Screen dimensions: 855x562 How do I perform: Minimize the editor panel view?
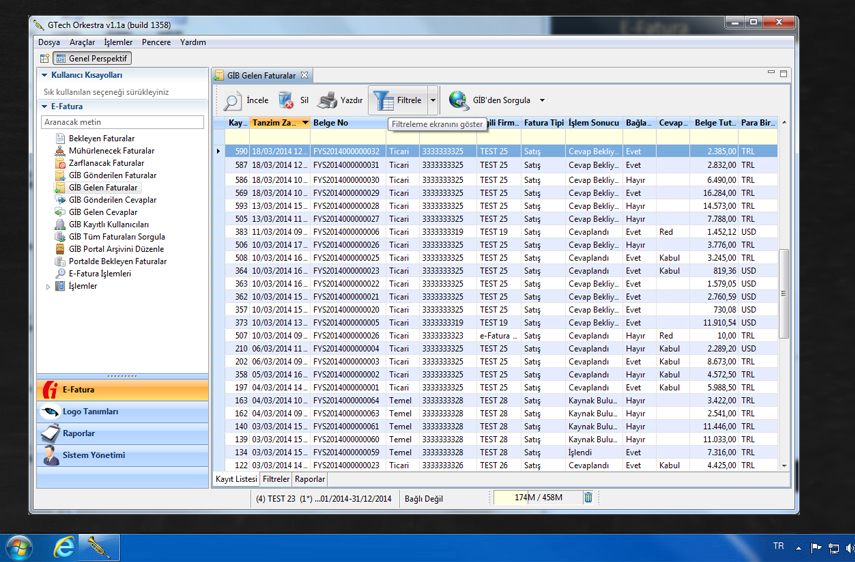[771, 72]
